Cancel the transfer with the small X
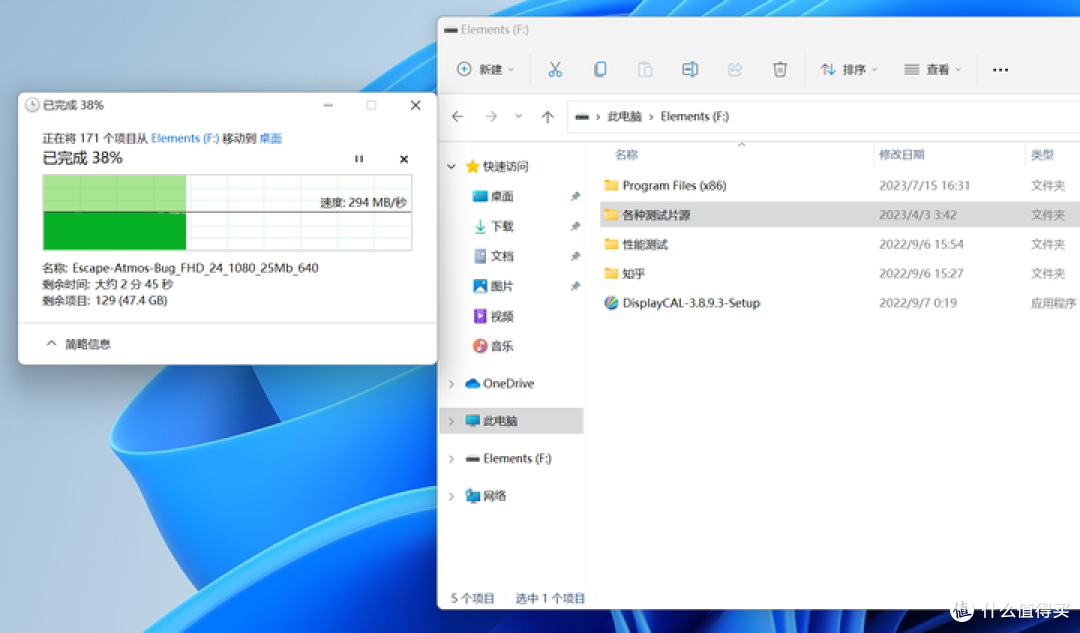The image size is (1080, 633). tap(404, 159)
